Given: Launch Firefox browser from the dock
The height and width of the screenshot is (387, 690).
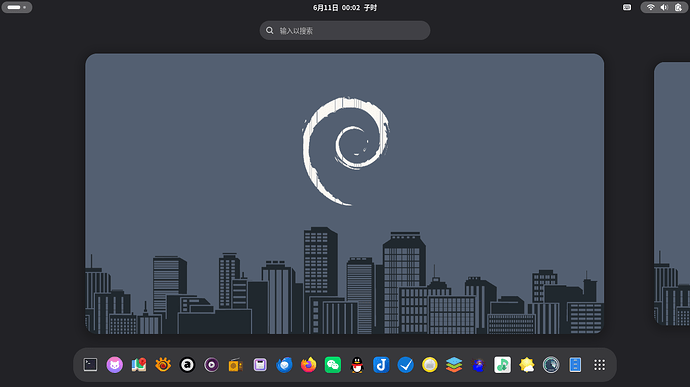Looking at the screenshot, I should click(308, 365).
